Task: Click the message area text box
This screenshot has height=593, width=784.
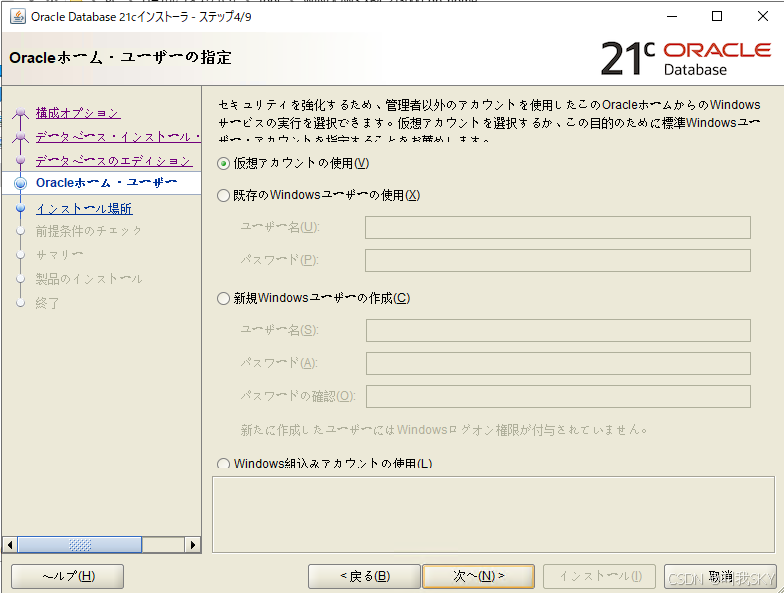Action: [493, 514]
